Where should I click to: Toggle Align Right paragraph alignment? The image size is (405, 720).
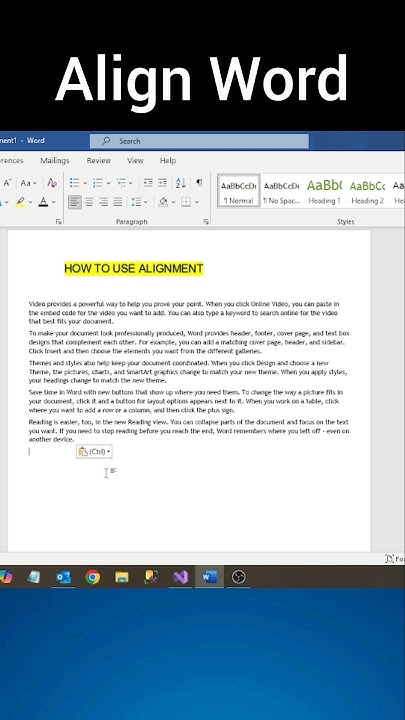pyautogui.click(x=104, y=202)
